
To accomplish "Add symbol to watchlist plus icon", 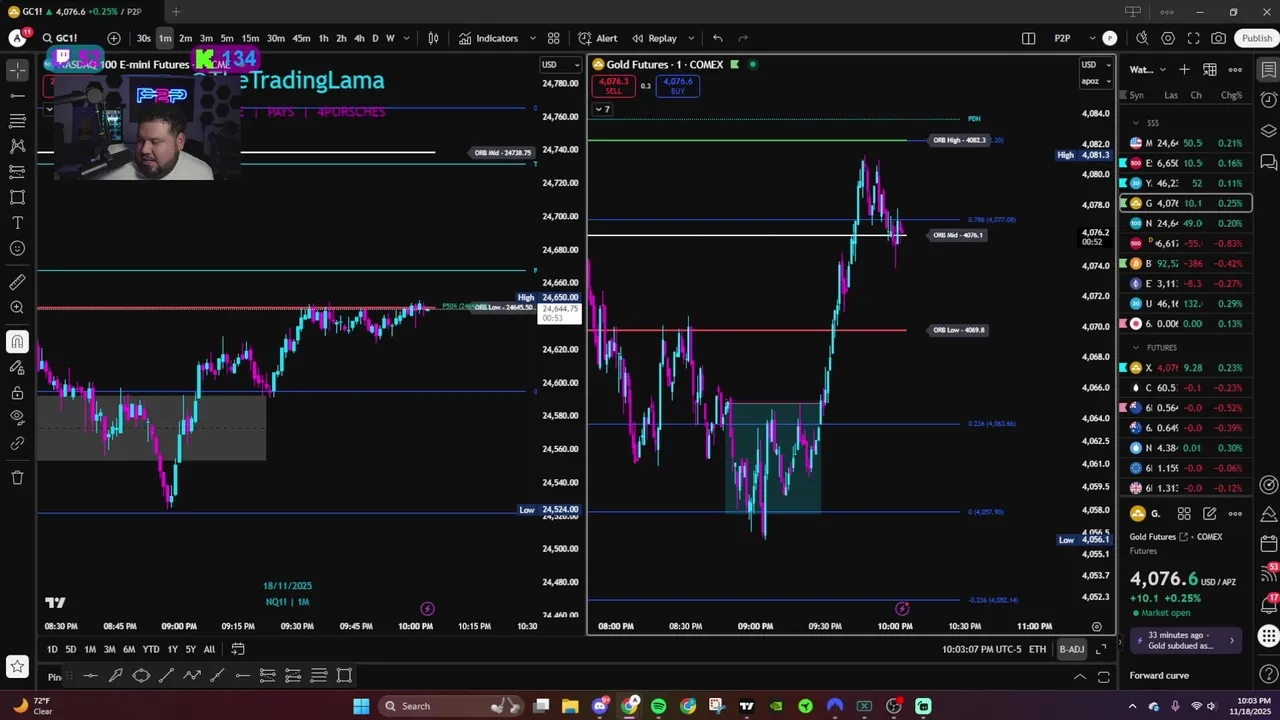I will (x=1184, y=69).
